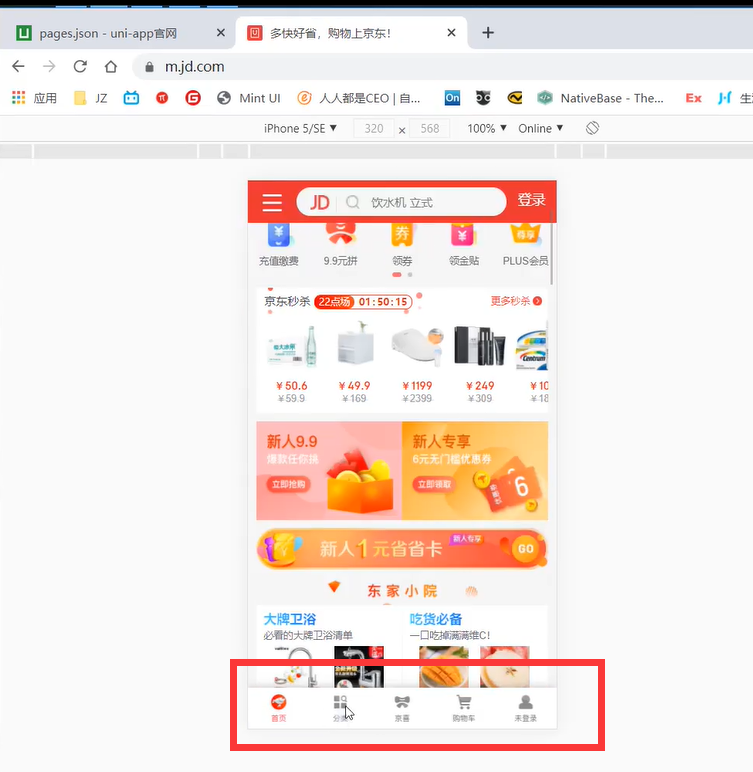Click the m.jd.com address bar
The width and height of the screenshot is (753, 772).
[x=443, y=66]
